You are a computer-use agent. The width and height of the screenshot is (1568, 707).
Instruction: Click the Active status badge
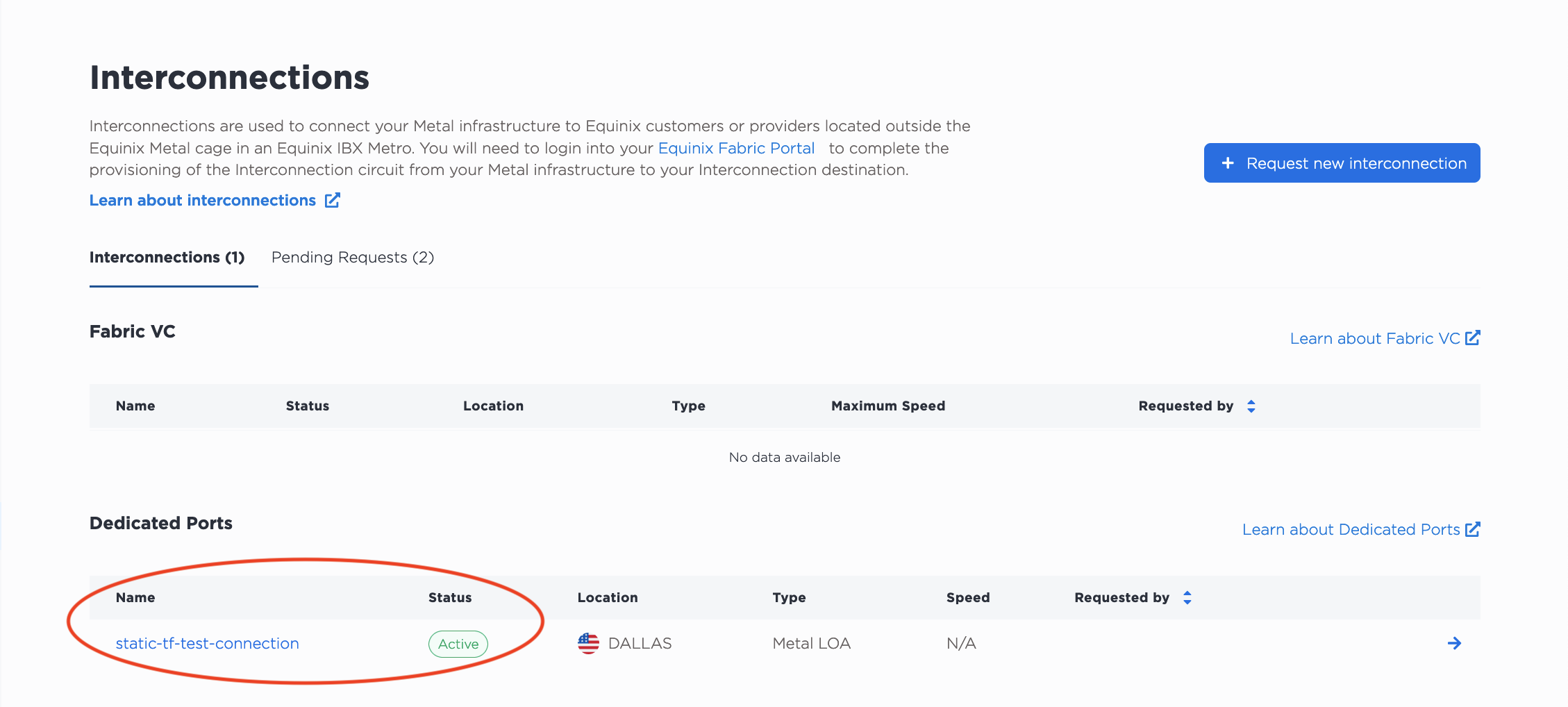coord(458,644)
